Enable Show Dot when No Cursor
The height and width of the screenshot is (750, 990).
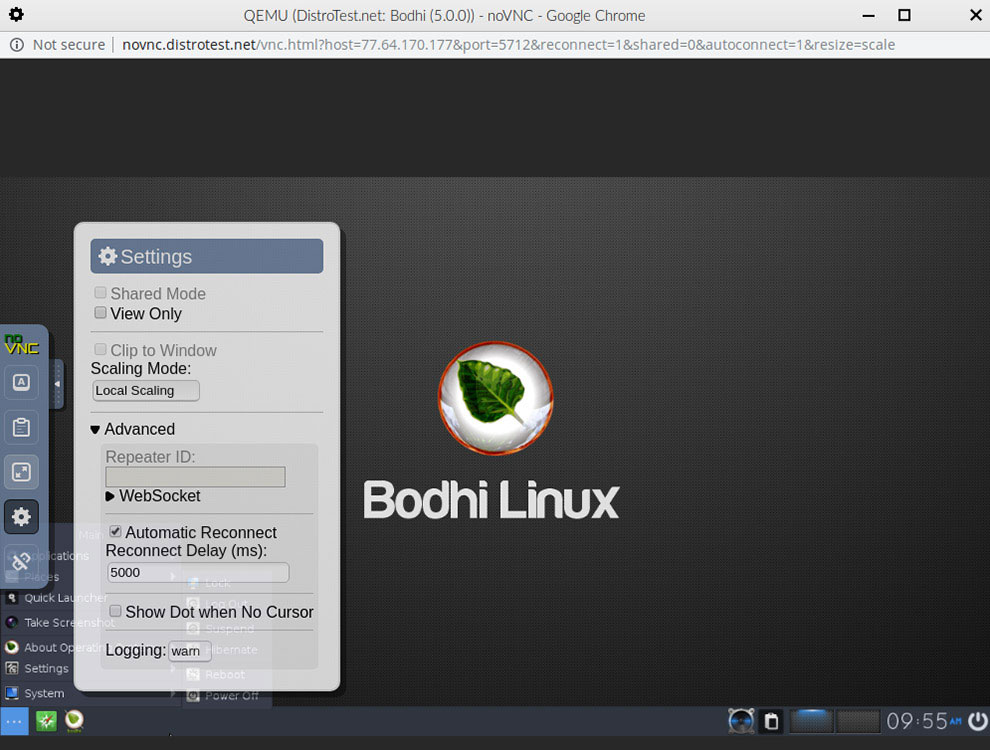(x=116, y=611)
